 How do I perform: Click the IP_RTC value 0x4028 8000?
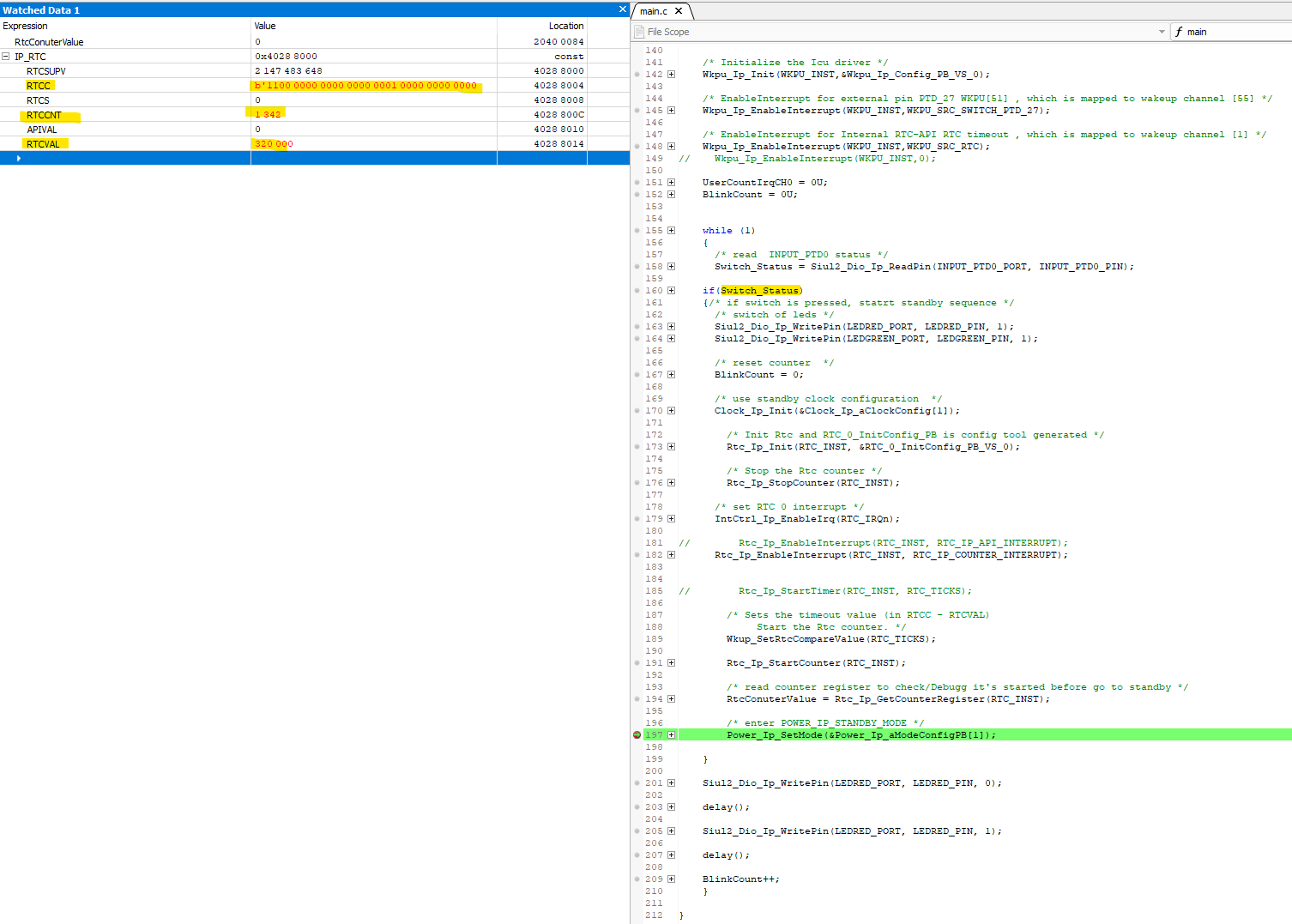click(286, 57)
